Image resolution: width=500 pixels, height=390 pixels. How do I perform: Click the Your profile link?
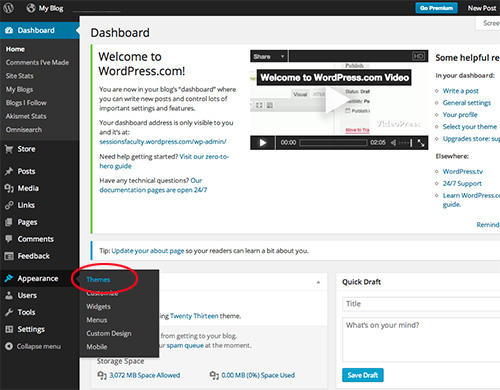(460, 115)
